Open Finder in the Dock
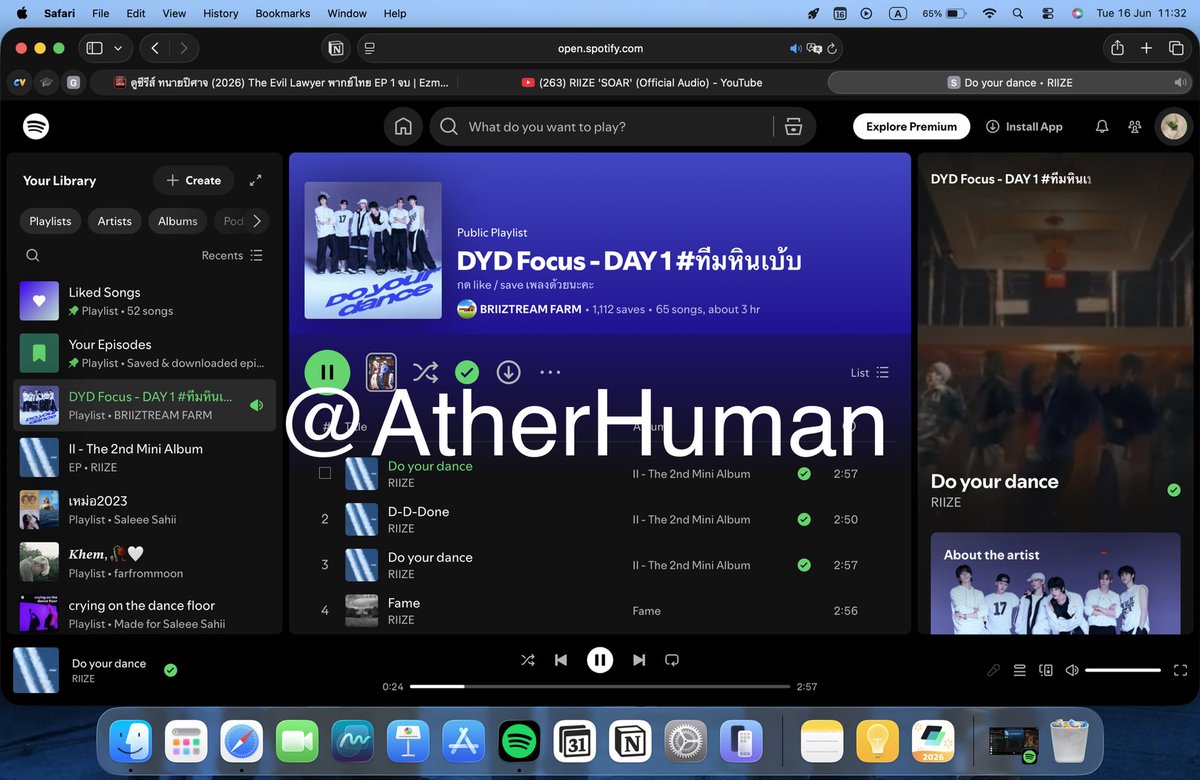The width and height of the screenshot is (1200, 780). [130, 741]
